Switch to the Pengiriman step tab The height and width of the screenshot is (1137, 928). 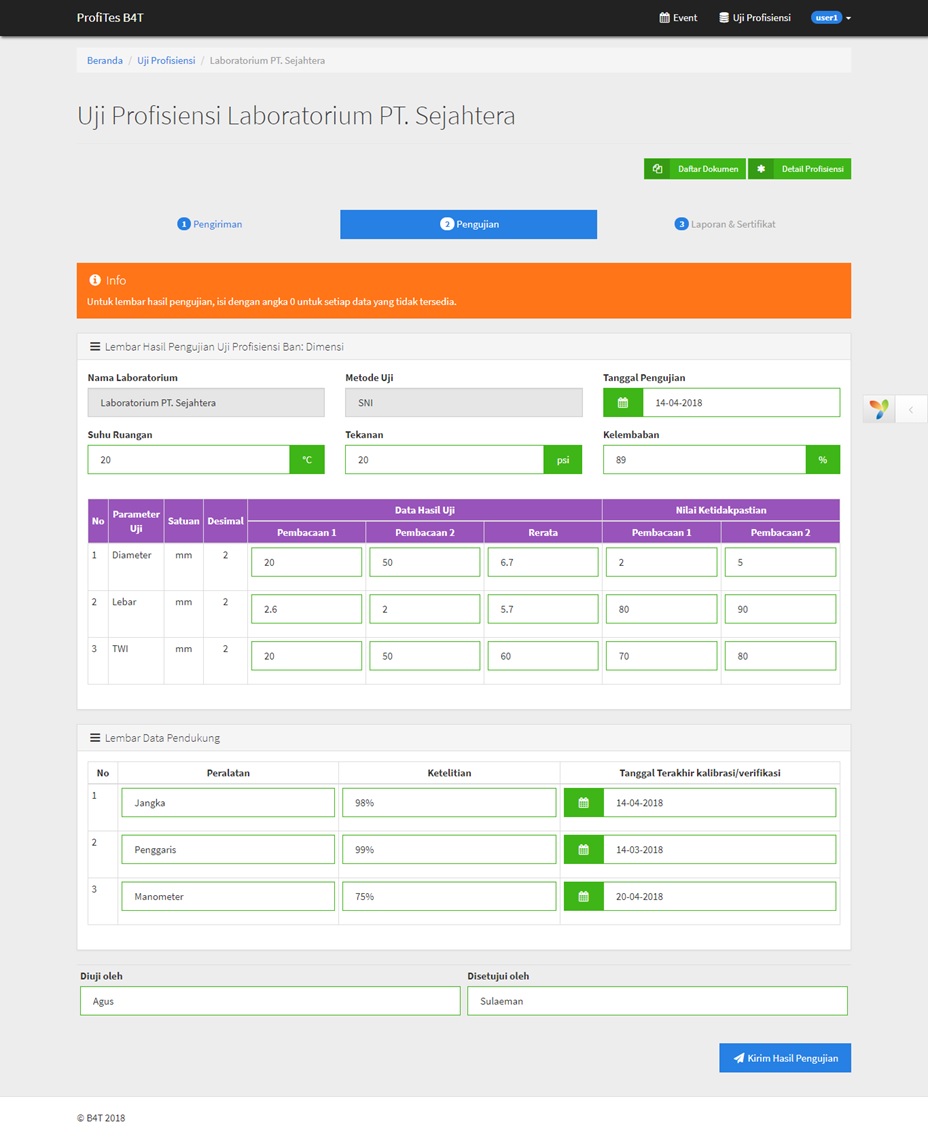coord(210,224)
